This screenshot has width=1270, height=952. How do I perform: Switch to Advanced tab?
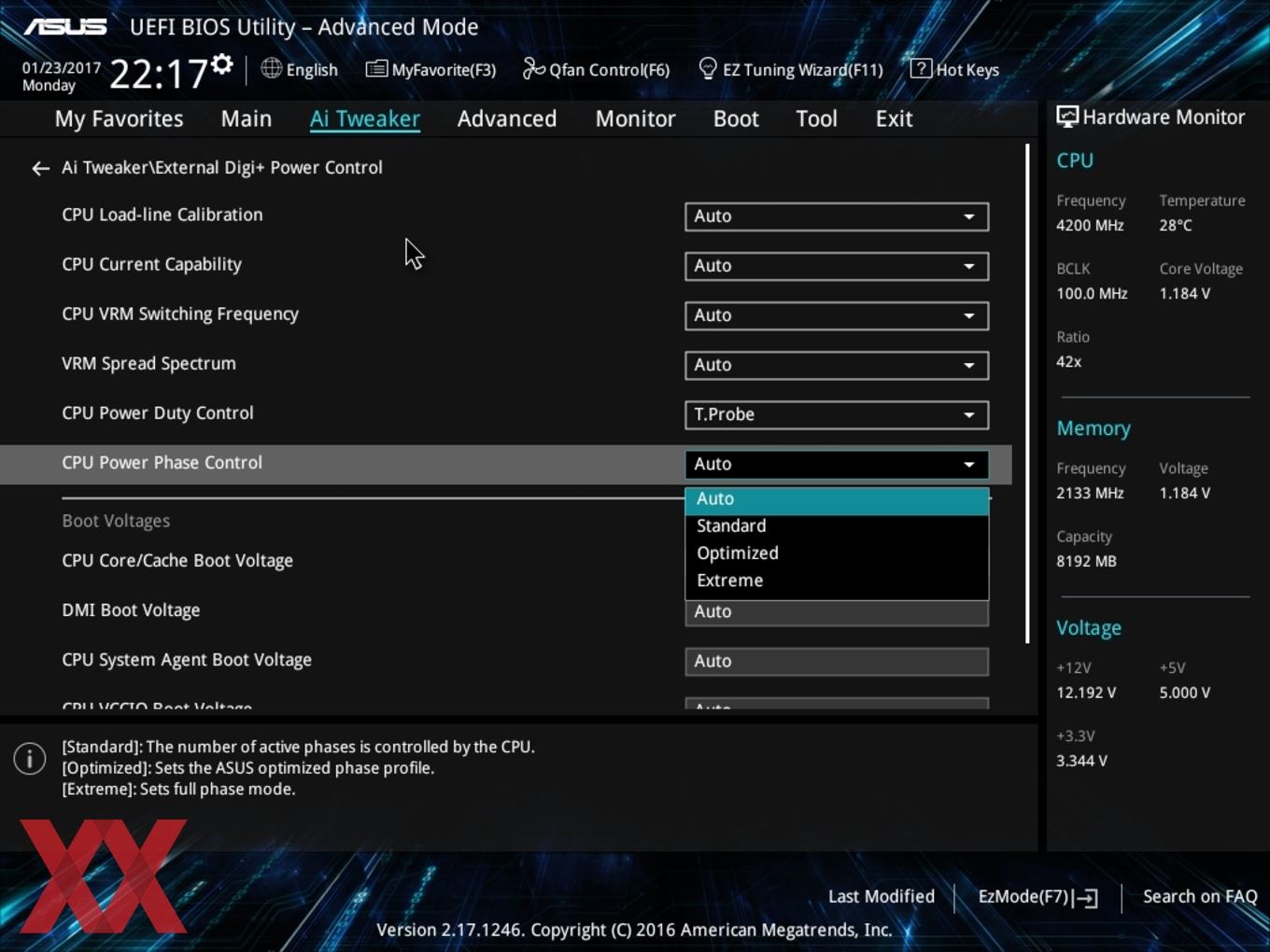(507, 119)
